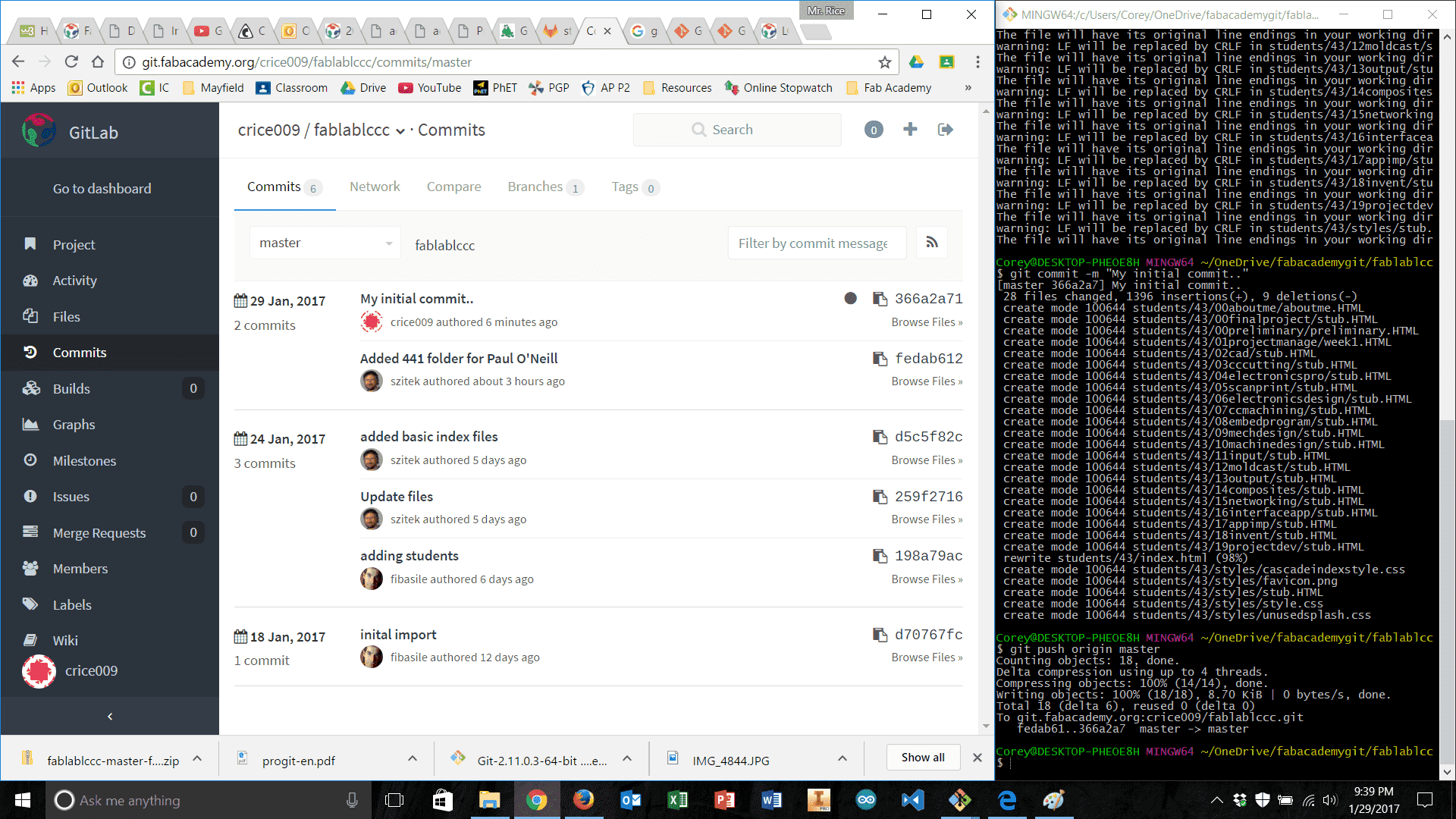
Task: Click the commits RSS feed icon
Action: point(932,243)
